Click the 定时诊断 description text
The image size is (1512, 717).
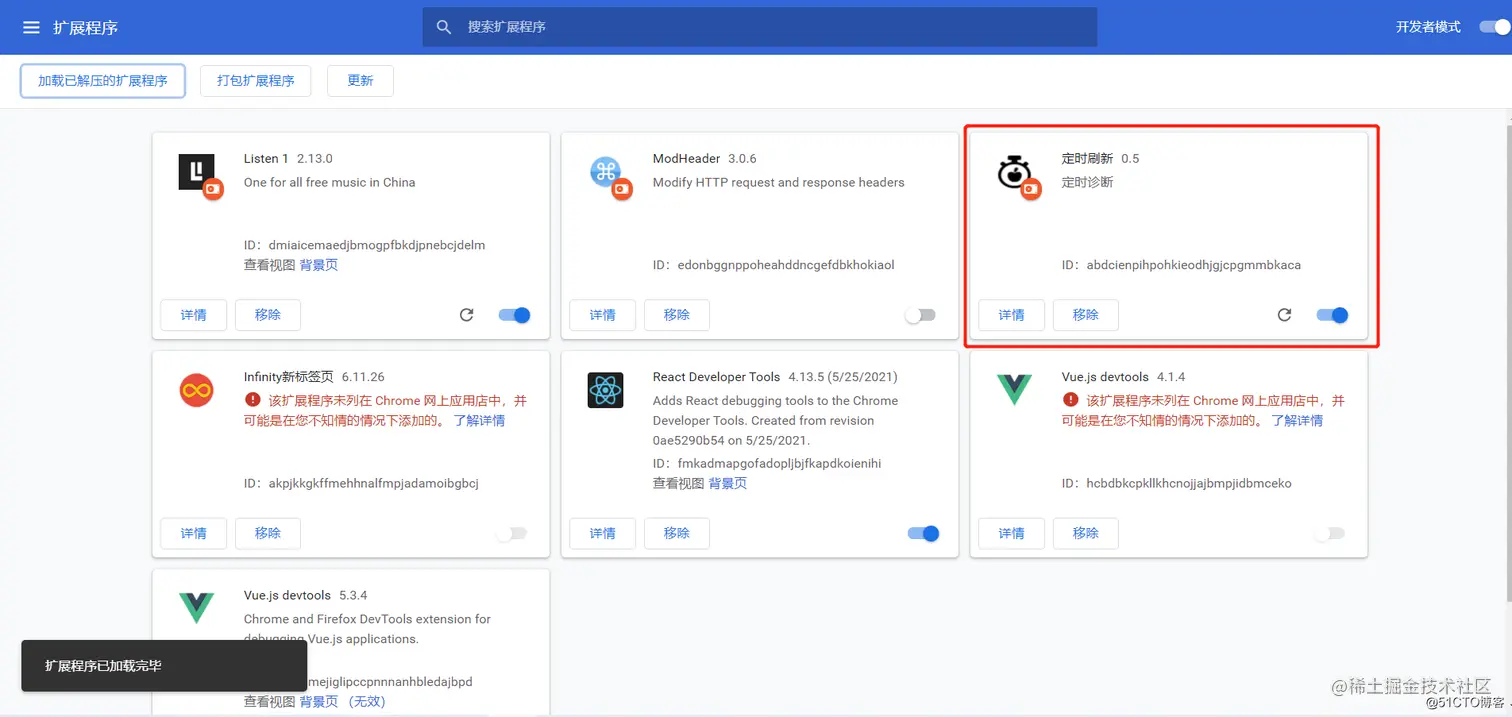(1088, 182)
